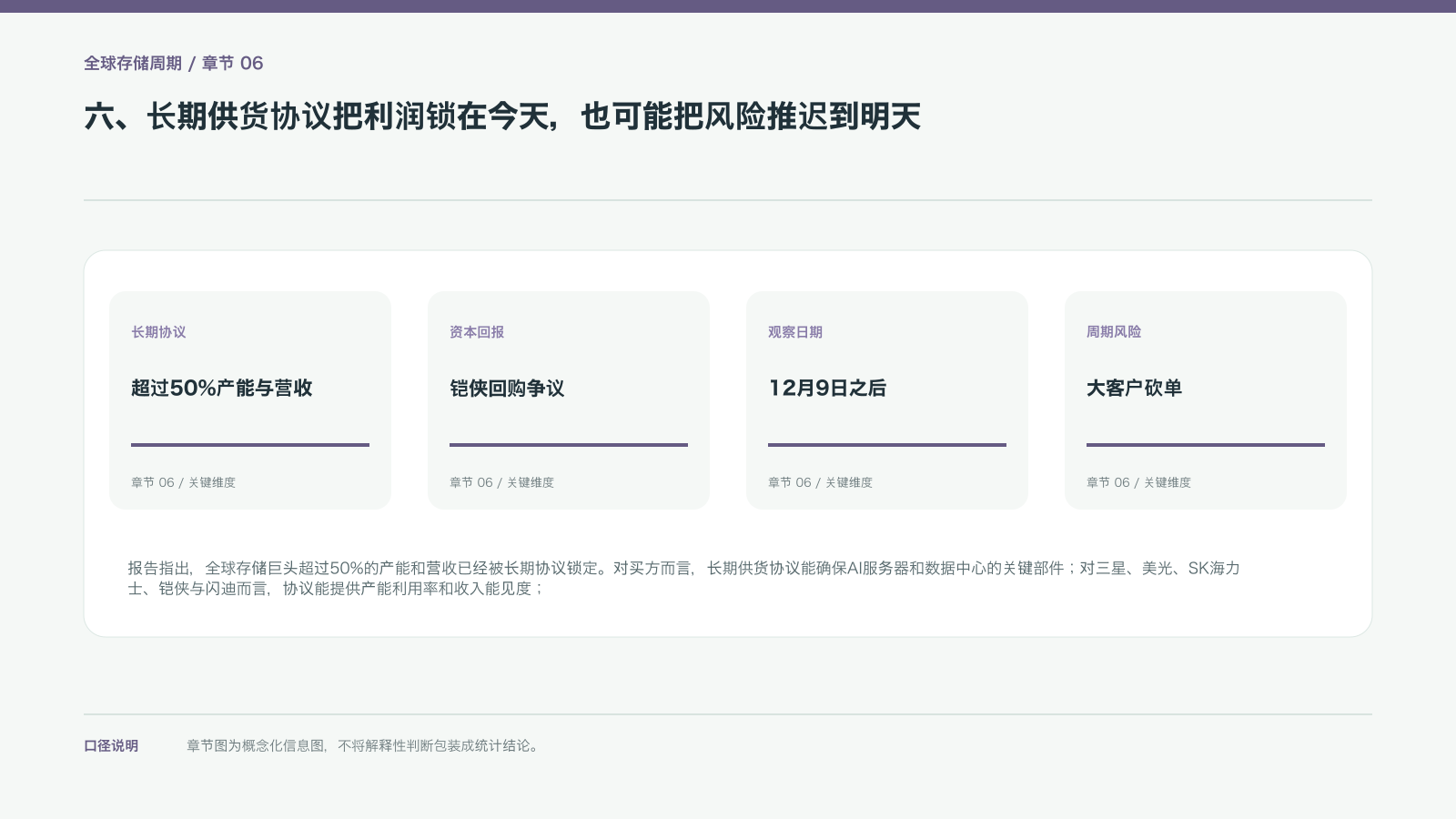
Task: Click footer 章节 06 / 关键维度 in 周期风险 card
Action: [1138, 482]
